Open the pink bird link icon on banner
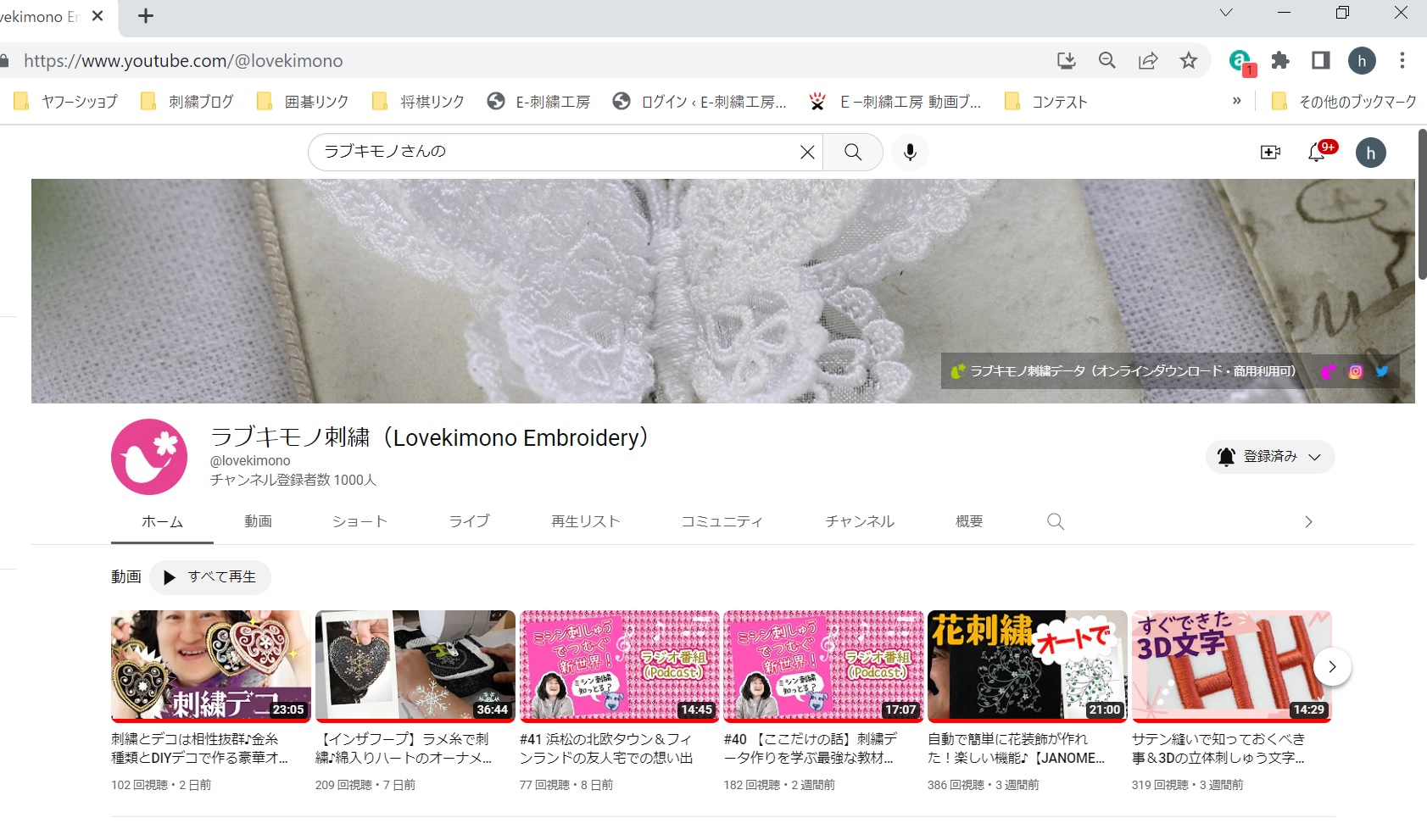This screenshot has height=840, width=1427. (x=1328, y=371)
